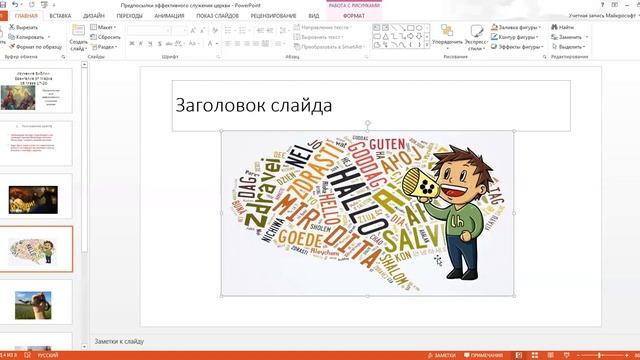The height and width of the screenshot is (360, 640).
Task: Open Переходы ribbon tab
Action: [x=129, y=16]
